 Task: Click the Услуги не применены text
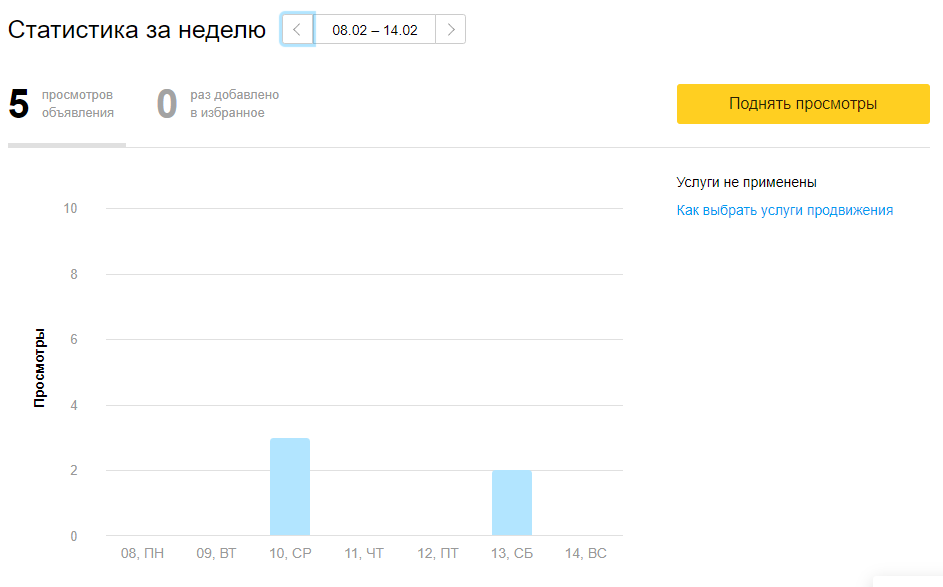coord(746,182)
